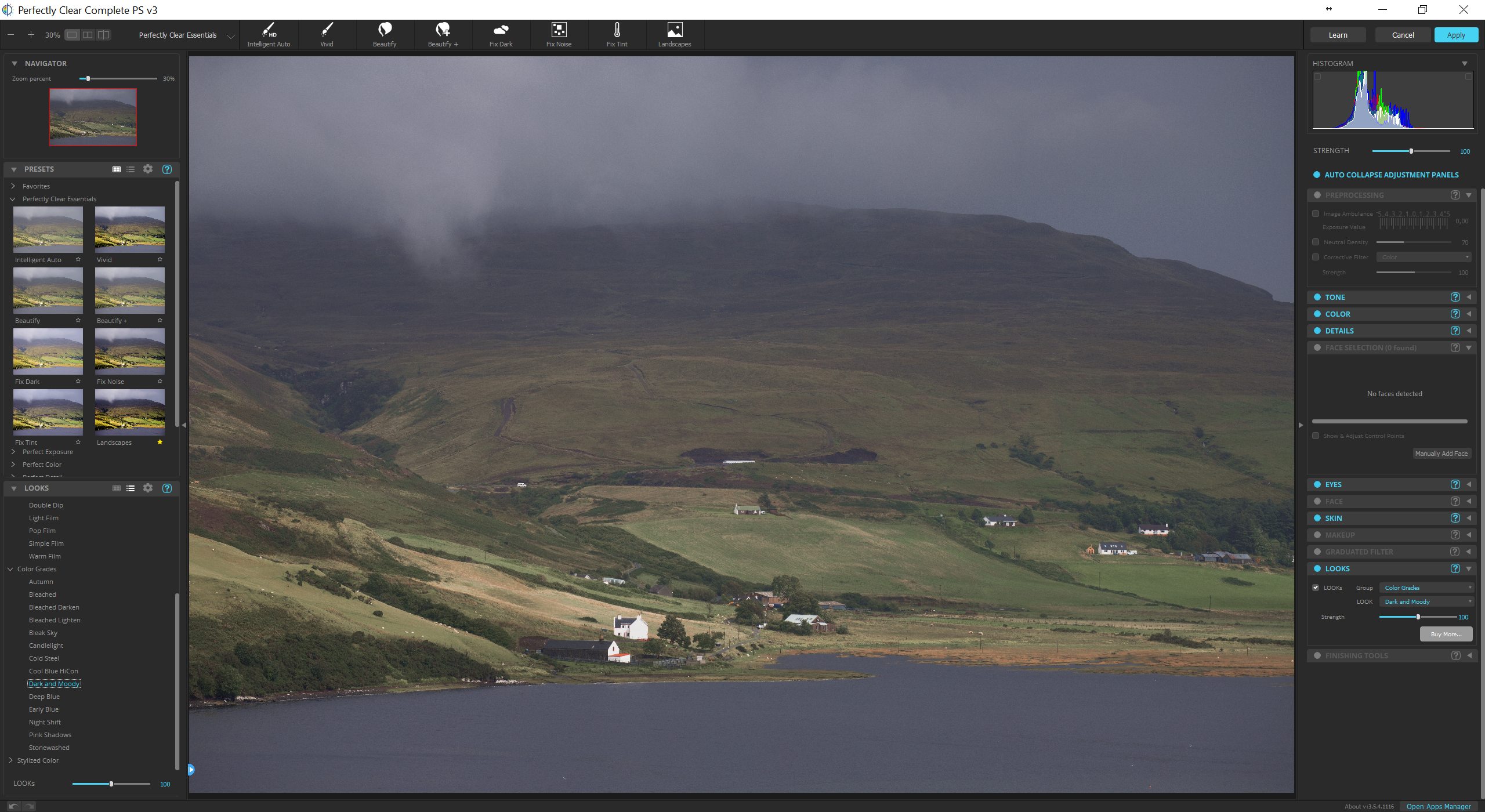The height and width of the screenshot is (812, 1485).
Task: Open help for the TONE panel
Action: 1455,297
